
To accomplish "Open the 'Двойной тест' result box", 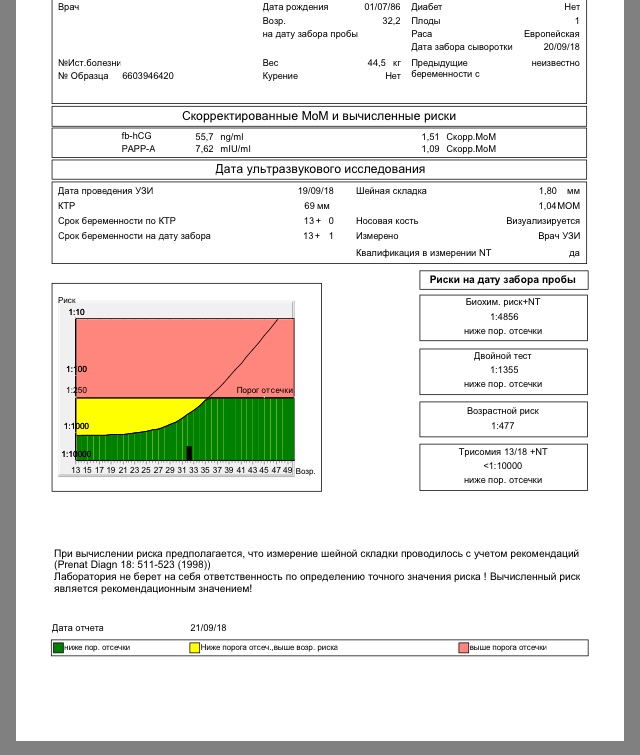I will coord(502,369).
